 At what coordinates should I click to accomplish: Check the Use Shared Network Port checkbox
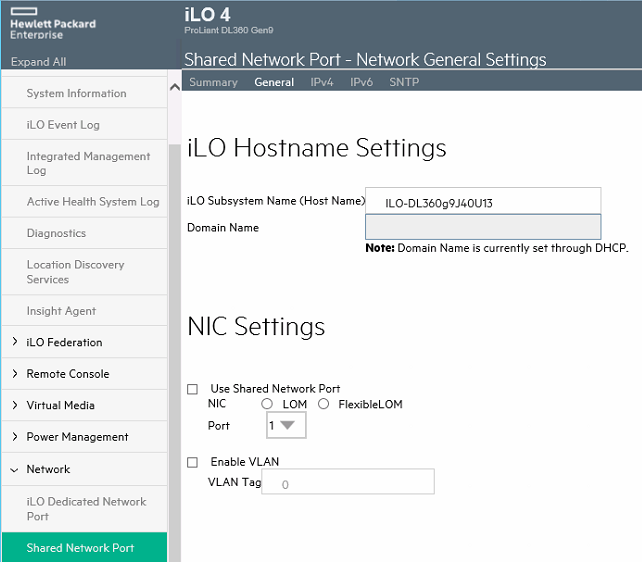(x=192, y=389)
